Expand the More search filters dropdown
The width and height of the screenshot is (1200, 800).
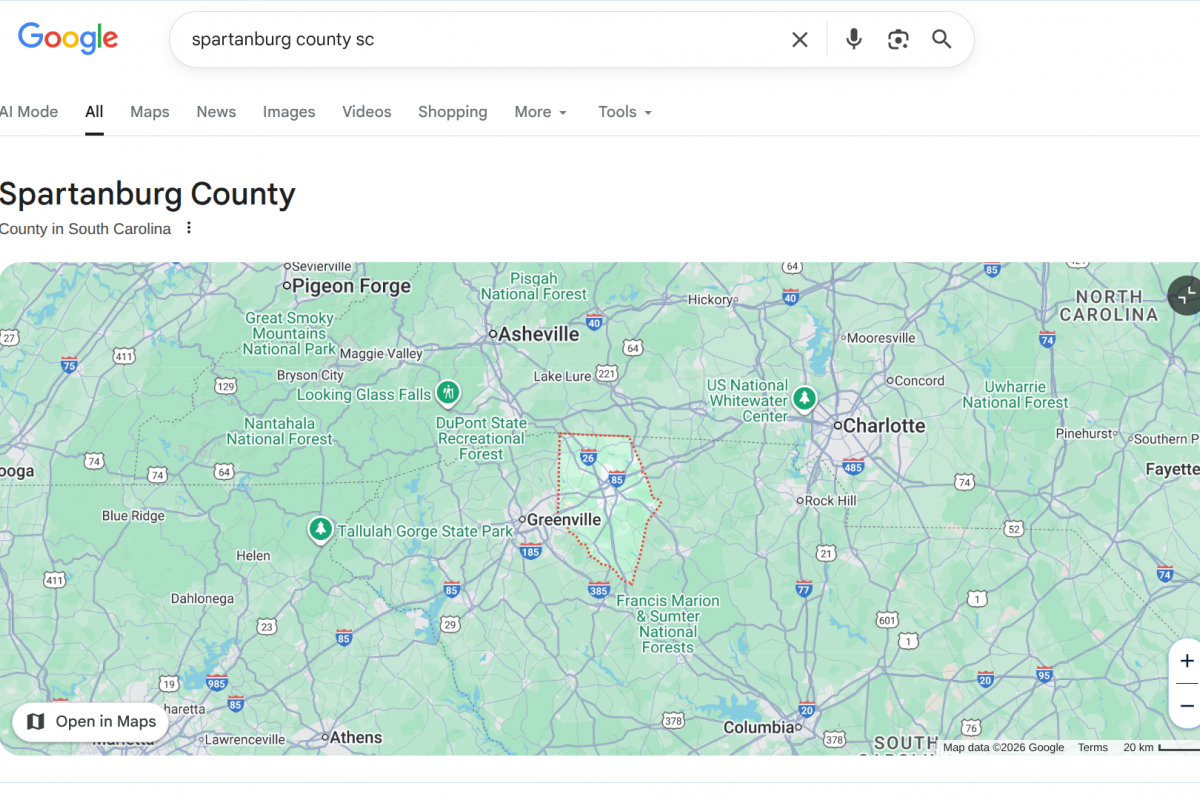coord(541,112)
